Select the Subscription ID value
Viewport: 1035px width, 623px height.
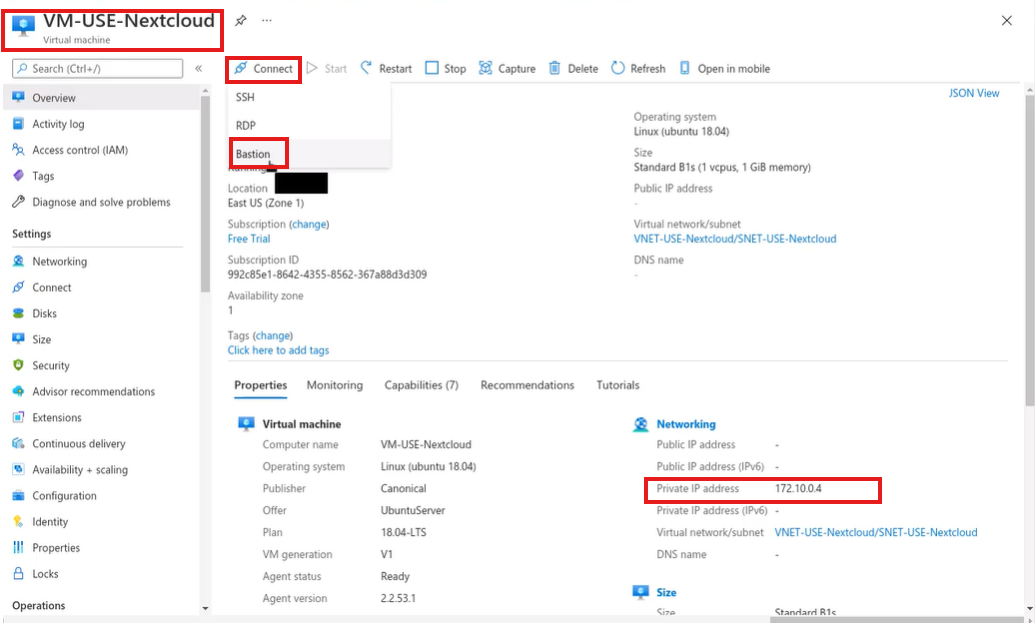(x=327, y=275)
